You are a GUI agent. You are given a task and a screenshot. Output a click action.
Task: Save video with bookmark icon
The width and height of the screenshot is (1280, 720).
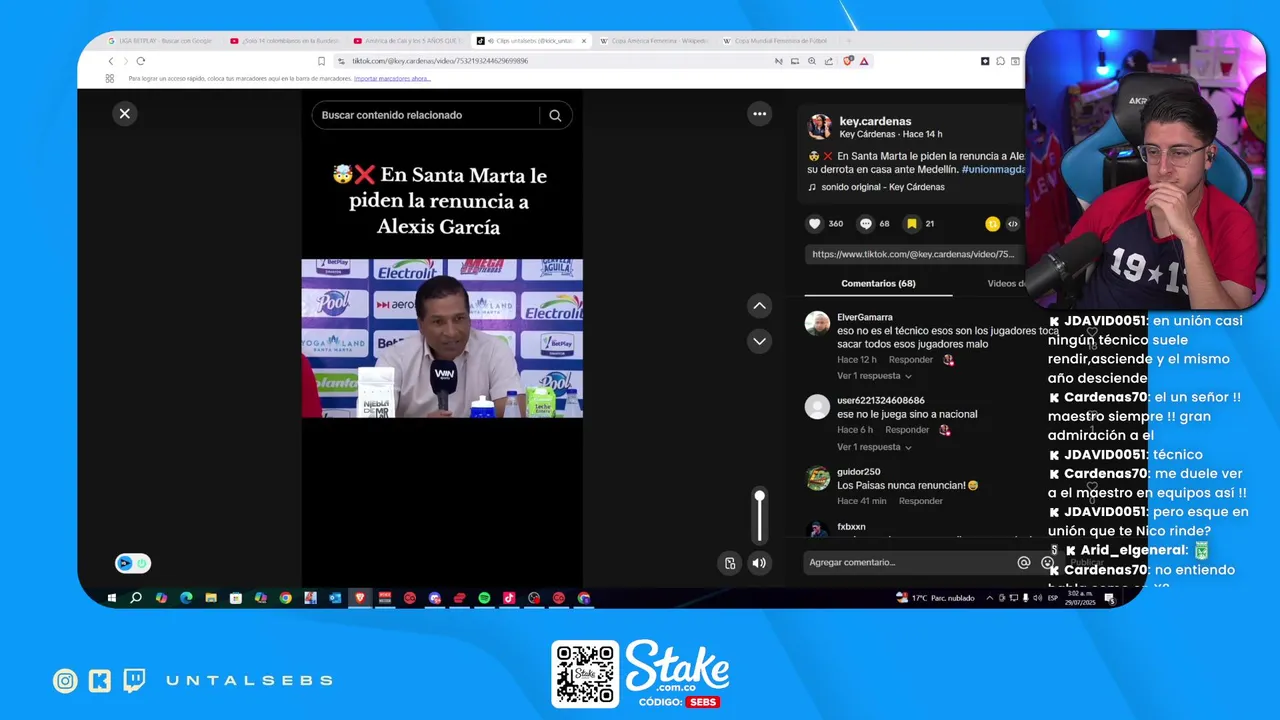(x=912, y=224)
